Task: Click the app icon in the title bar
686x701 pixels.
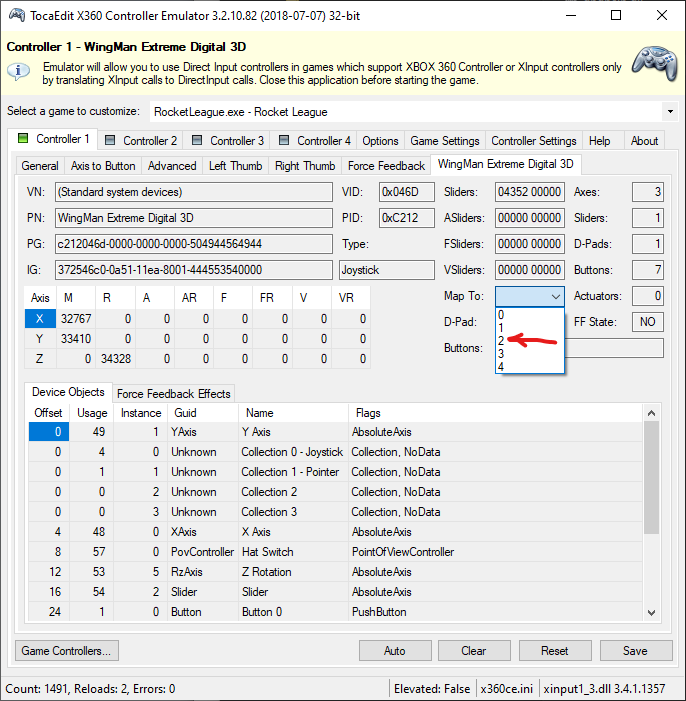Action: 17,15
